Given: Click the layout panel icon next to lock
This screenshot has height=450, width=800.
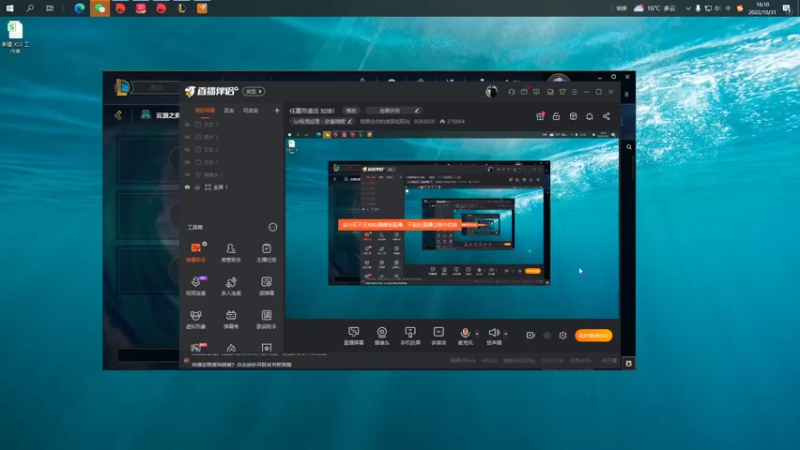Looking at the screenshot, I should (573, 116).
